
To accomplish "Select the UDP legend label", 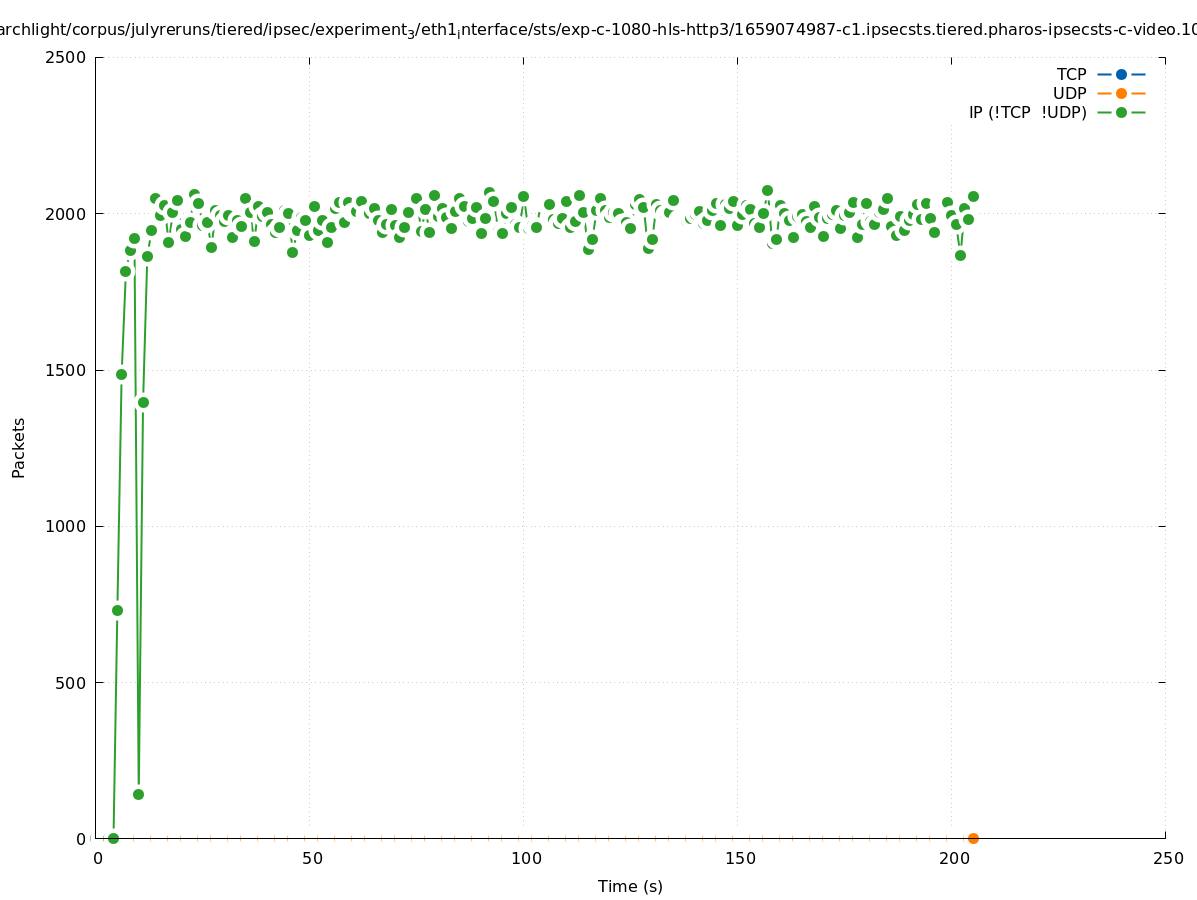I will point(1069,93).
